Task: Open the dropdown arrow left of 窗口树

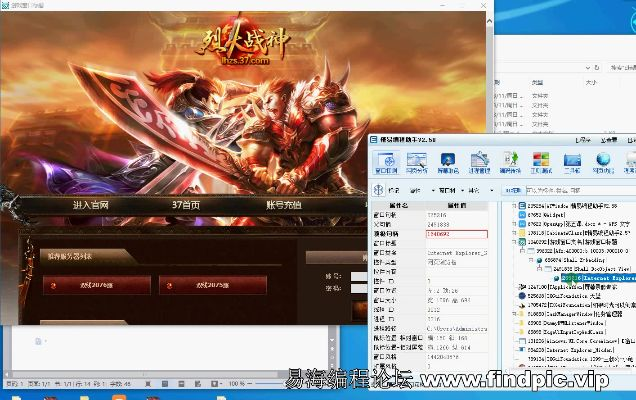Action: pyautogui.click(x=433, y=190)
